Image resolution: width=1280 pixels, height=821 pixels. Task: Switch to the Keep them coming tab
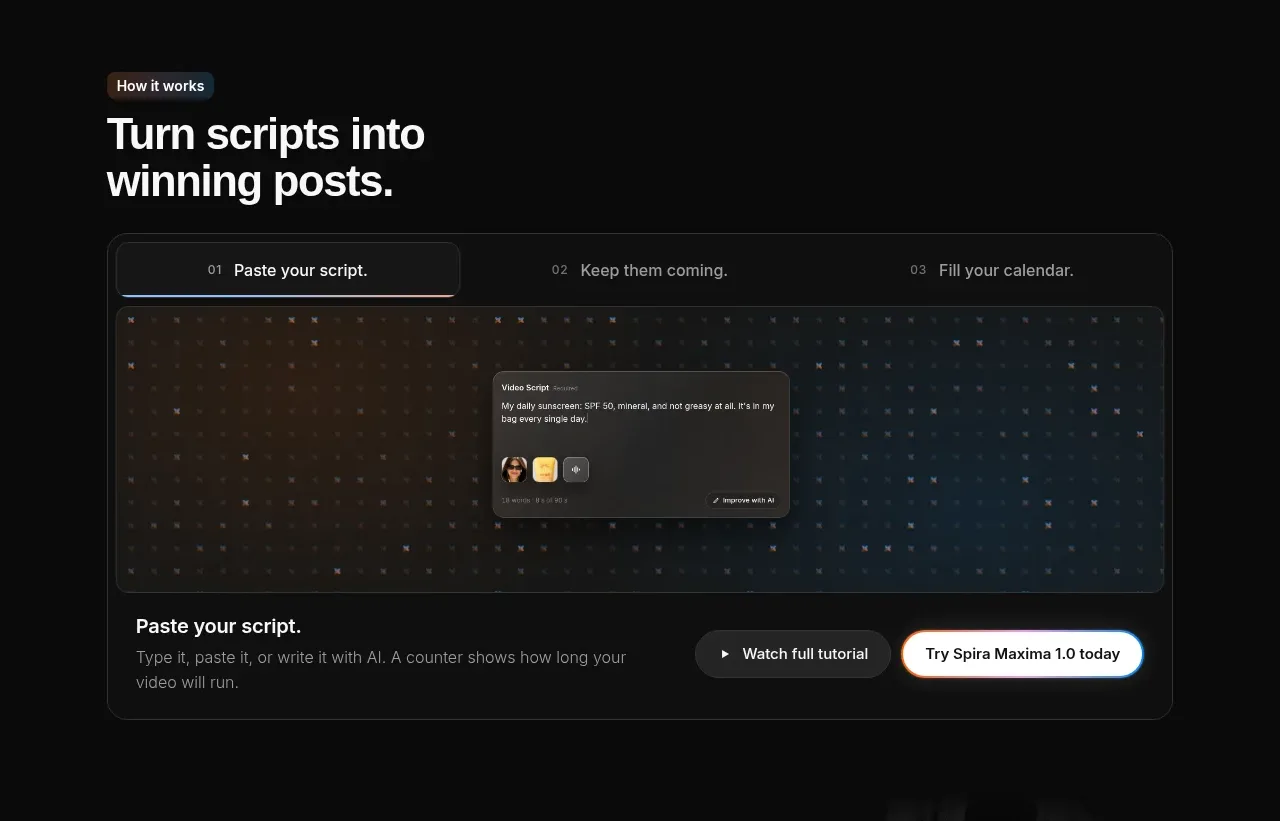640,270
